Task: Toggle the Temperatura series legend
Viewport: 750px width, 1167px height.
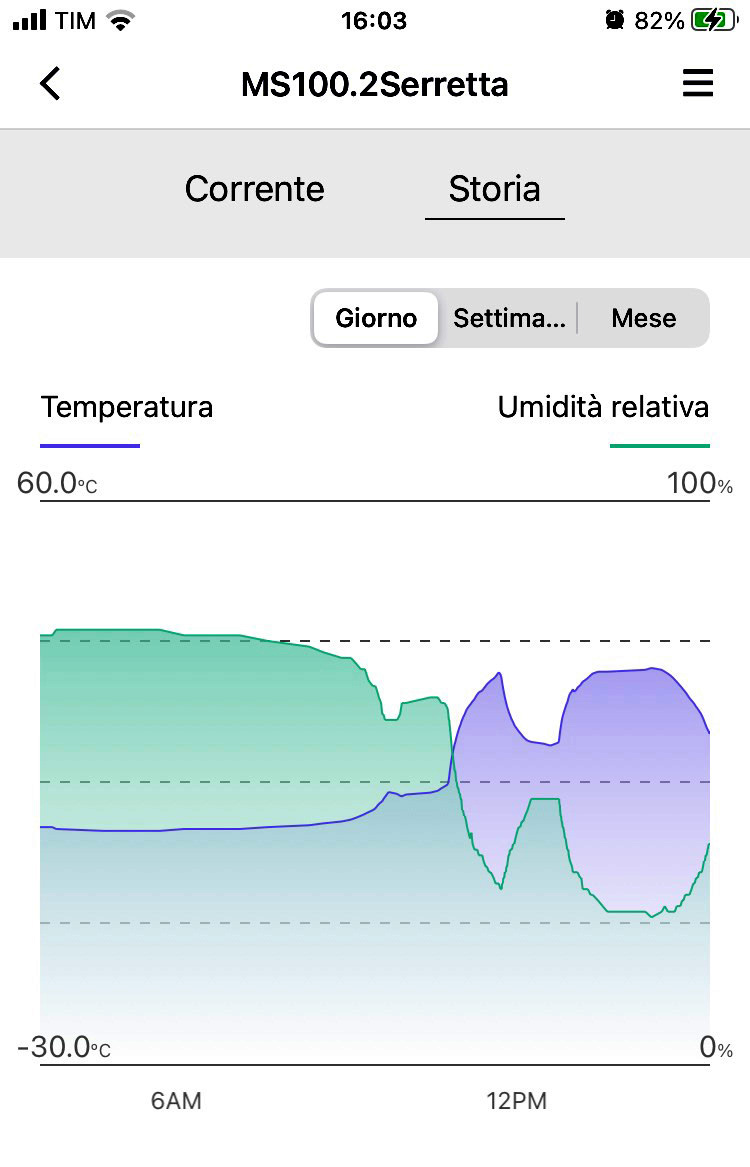Action: pyautogui.click(x=126, y=407)
